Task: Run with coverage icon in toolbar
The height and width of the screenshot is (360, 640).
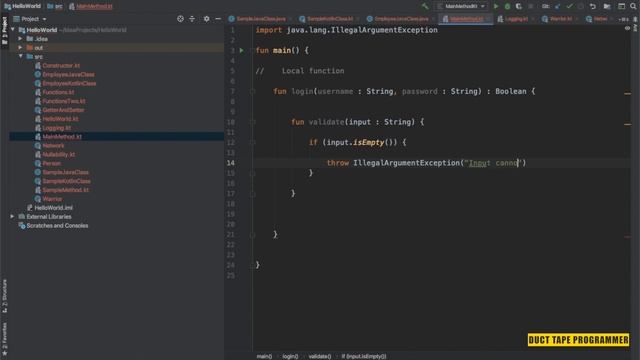Action: pyautogui.click(x=519, y=6)
